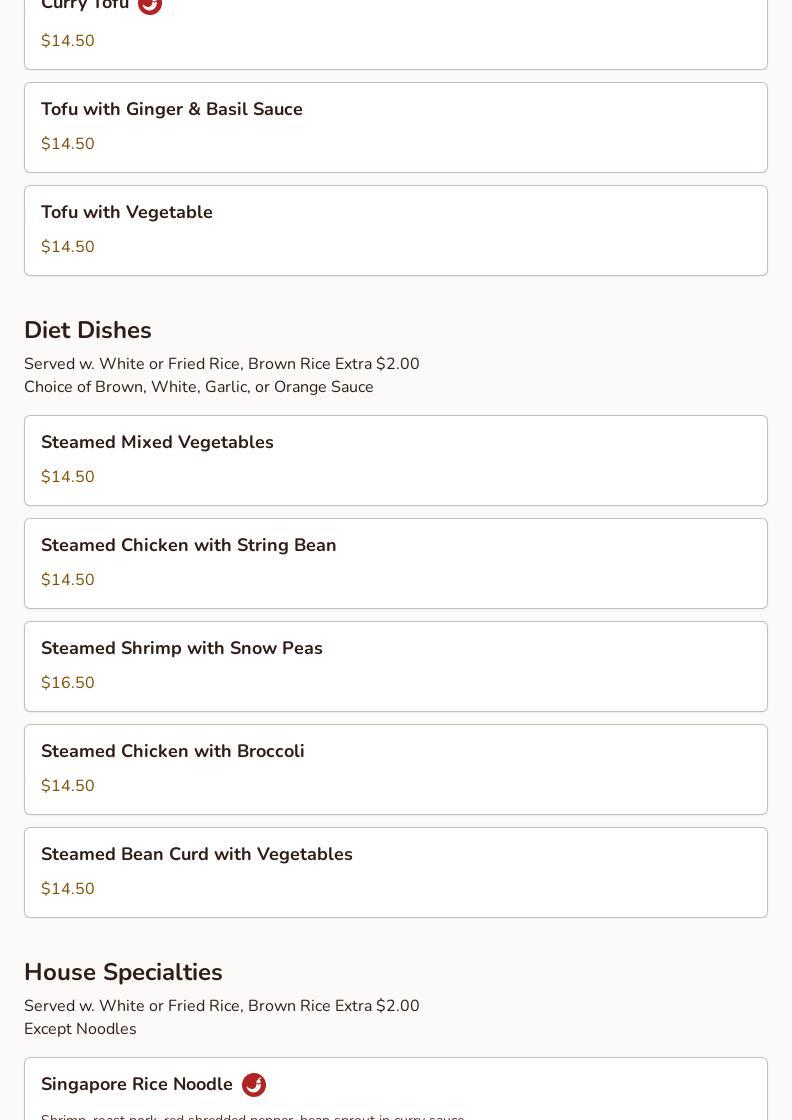The image size is (792, 1120).
Task: Click the Singapore Rice Noodle title
Action: pos(137,1085)
